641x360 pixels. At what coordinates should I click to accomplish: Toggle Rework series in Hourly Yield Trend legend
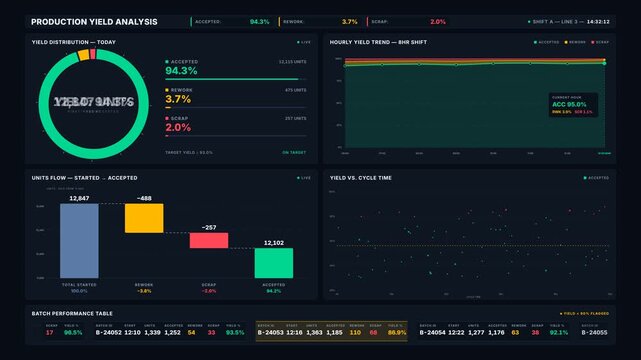(575, 42)
